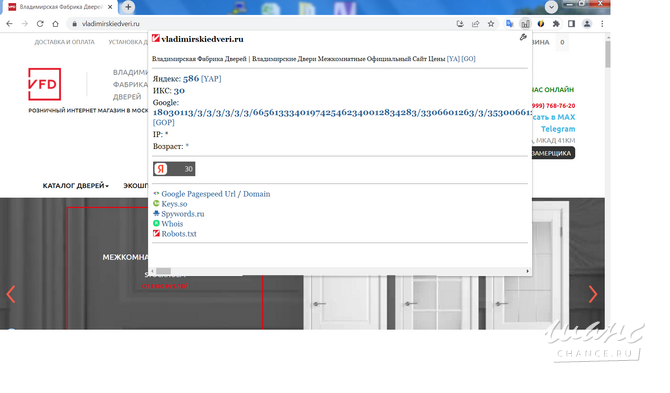Toggle the browser side panel
The image size is (670, 393).
[571, 24]
